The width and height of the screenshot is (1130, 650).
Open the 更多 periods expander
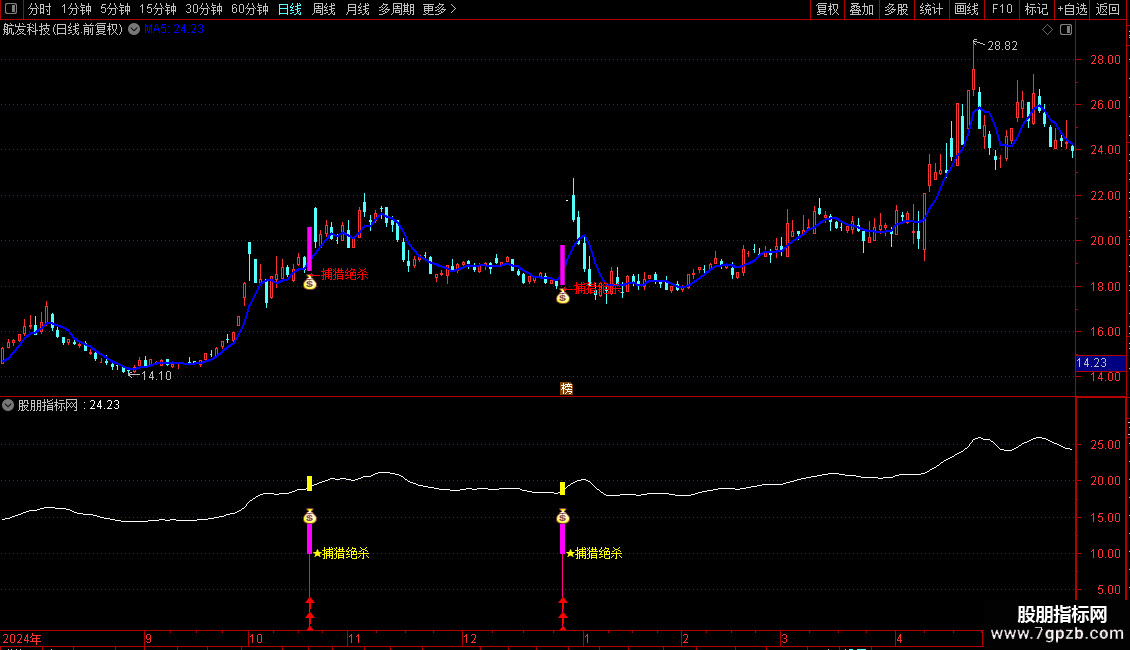439,10
